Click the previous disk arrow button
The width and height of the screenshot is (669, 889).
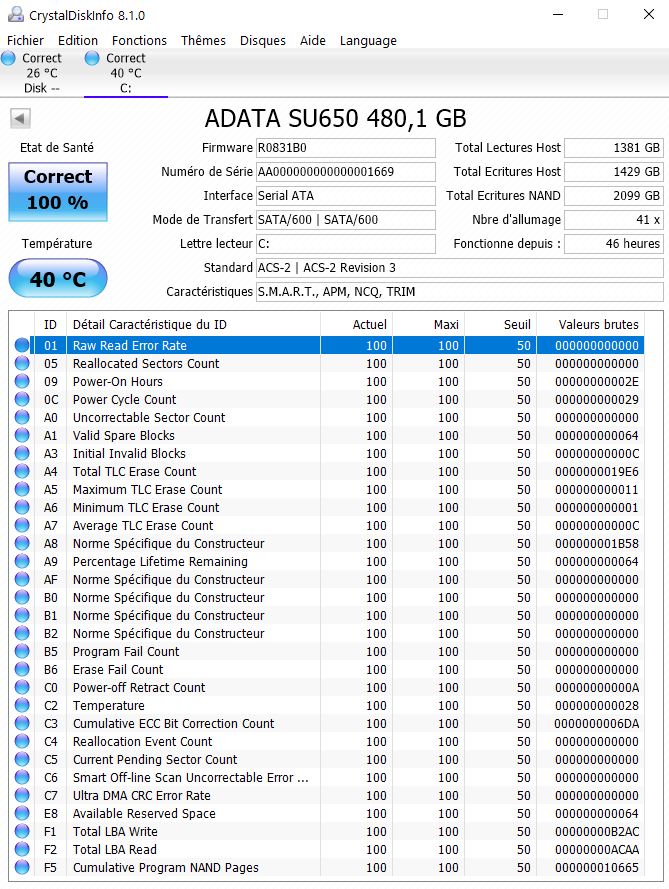20,118
